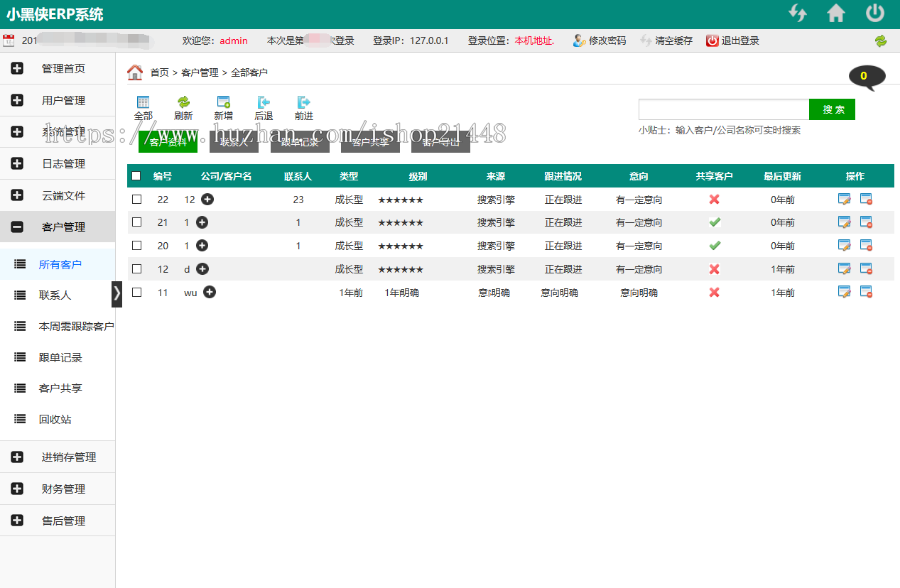
Task: Expand details plus icon for customer 21
Action: [x=202, y=222]
